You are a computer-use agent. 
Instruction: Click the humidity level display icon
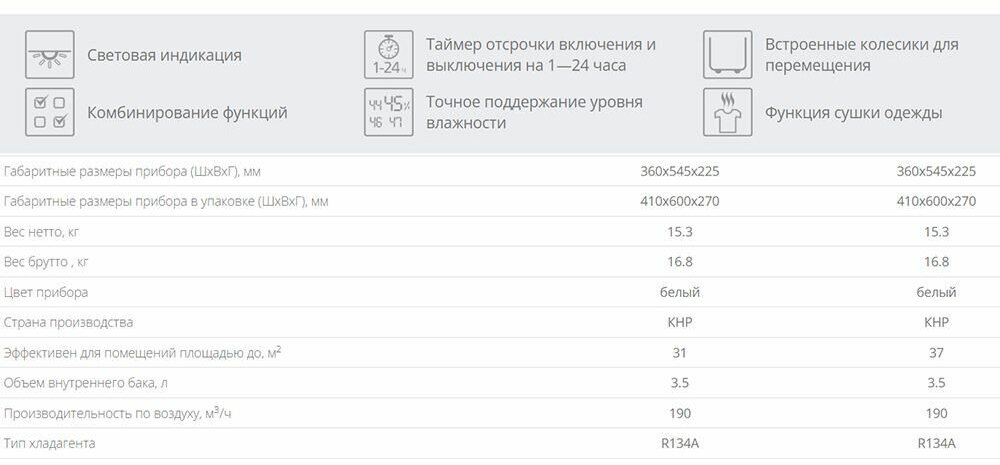pos(388,112)
